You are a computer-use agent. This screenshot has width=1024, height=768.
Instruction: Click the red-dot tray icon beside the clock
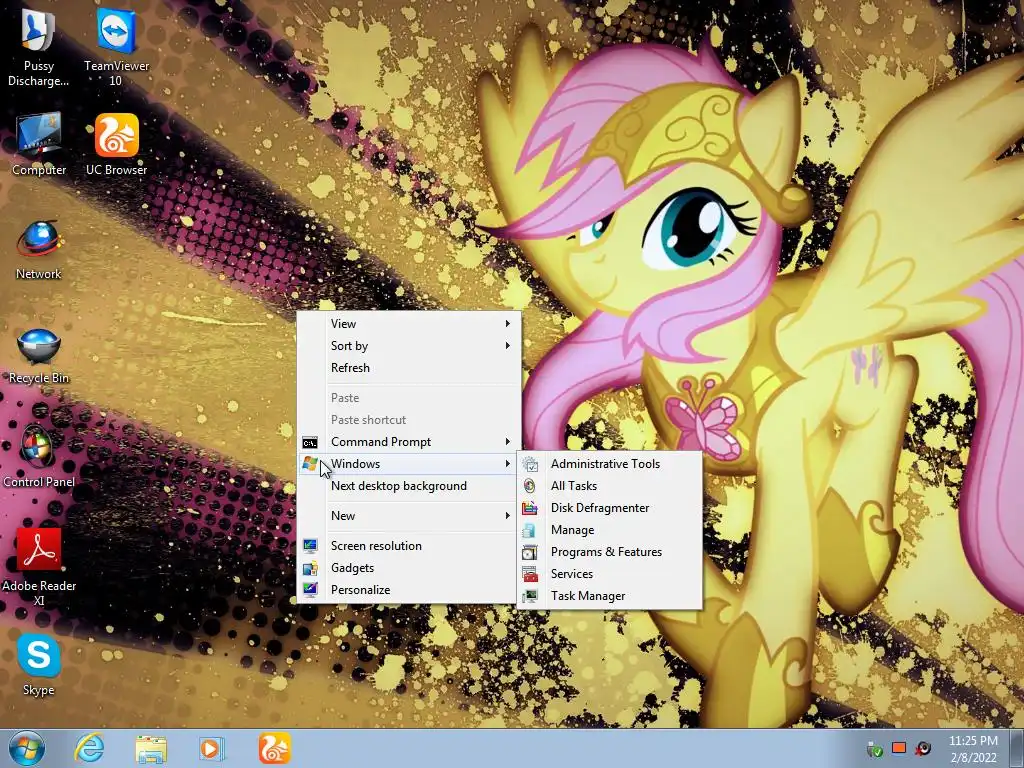point(923,748)
